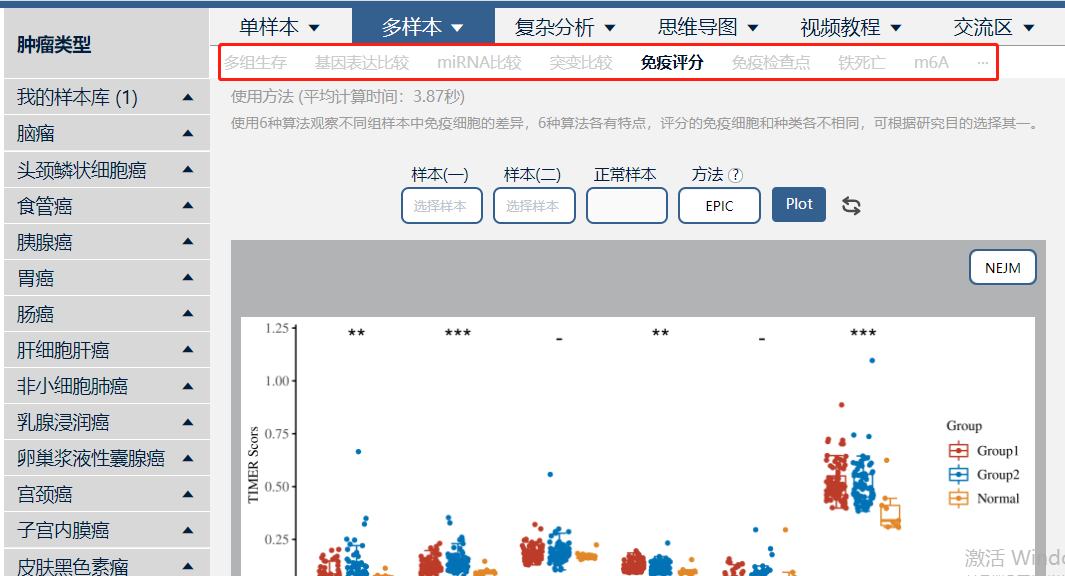1065x576 pixels.
Task: Click the swap samples arrows icon
Action: [x=851, y=206]
